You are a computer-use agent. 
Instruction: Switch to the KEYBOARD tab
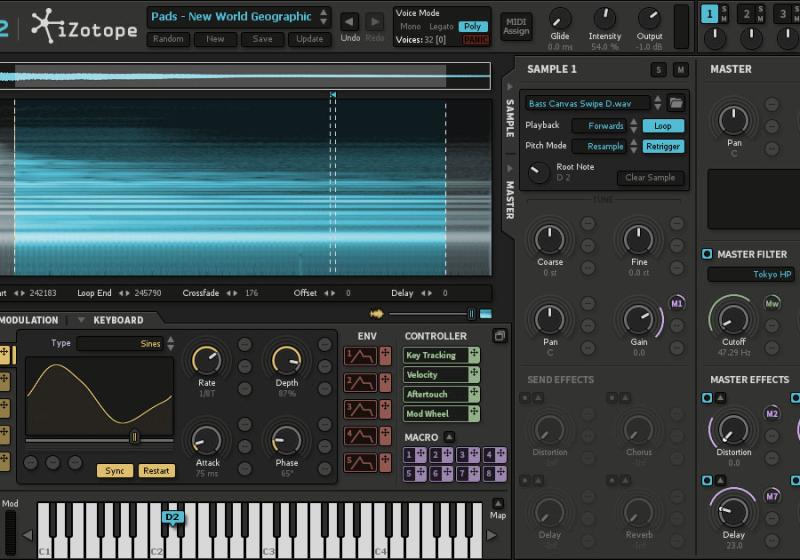click(118, 320)
